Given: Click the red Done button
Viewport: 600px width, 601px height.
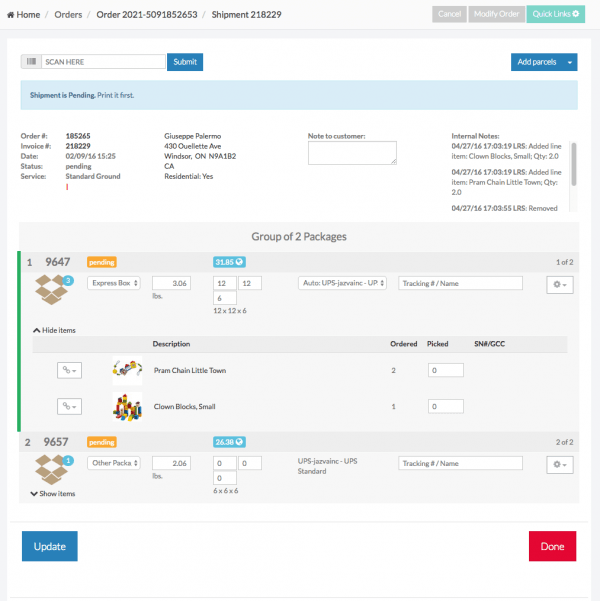Looking at the screenshot, I should tap(552, 546).
